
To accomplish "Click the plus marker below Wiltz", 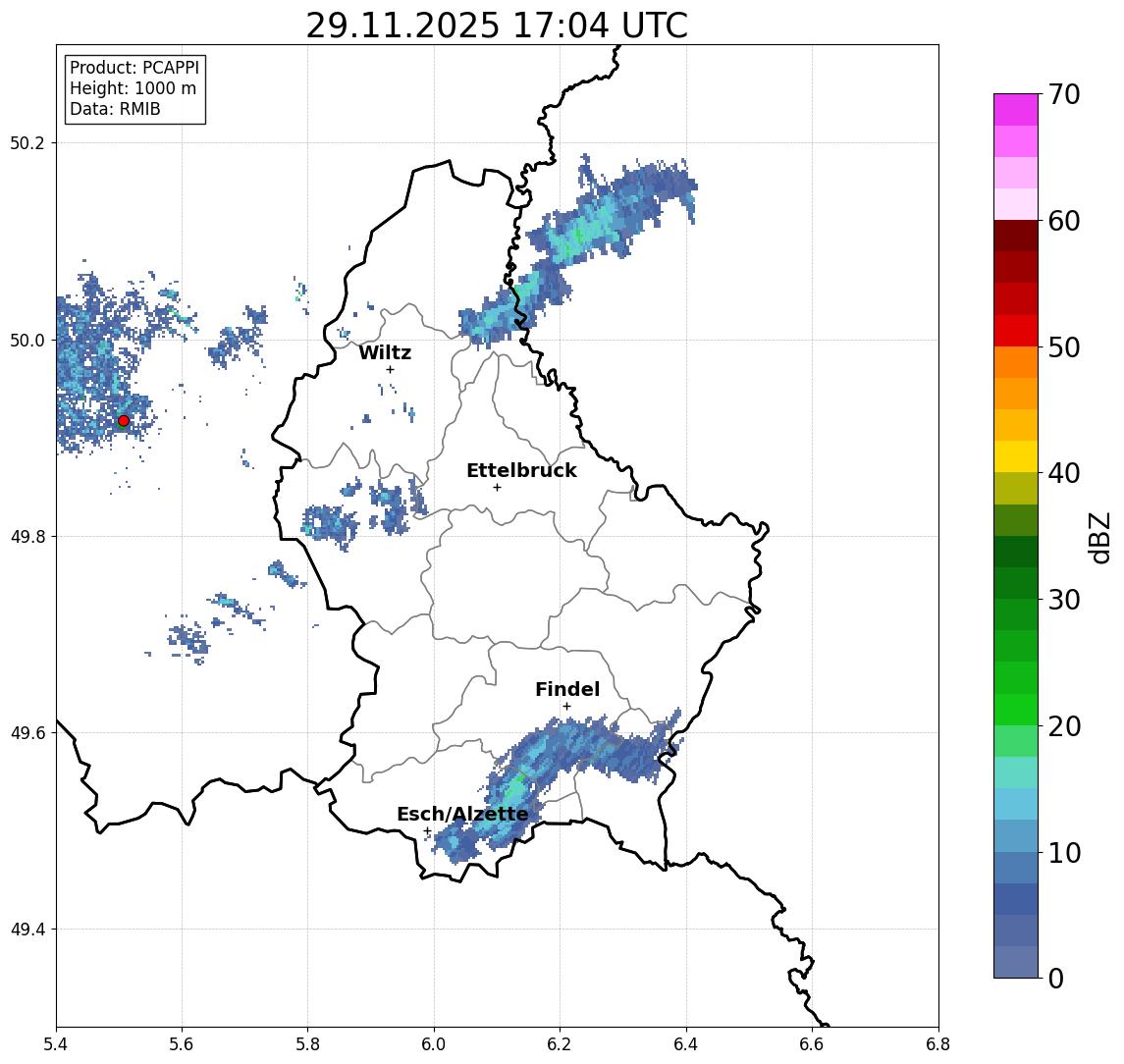I will (x=390, y=369).
